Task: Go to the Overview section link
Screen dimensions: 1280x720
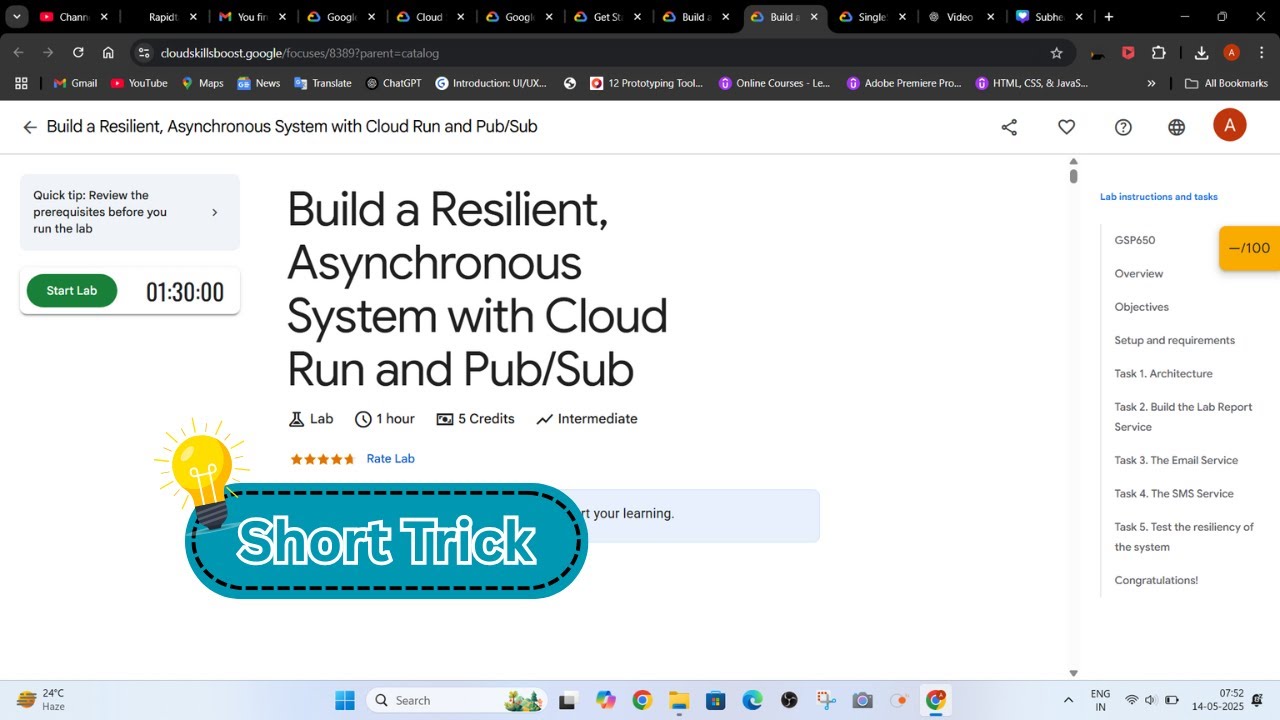Action: [x=1138, y=274]
